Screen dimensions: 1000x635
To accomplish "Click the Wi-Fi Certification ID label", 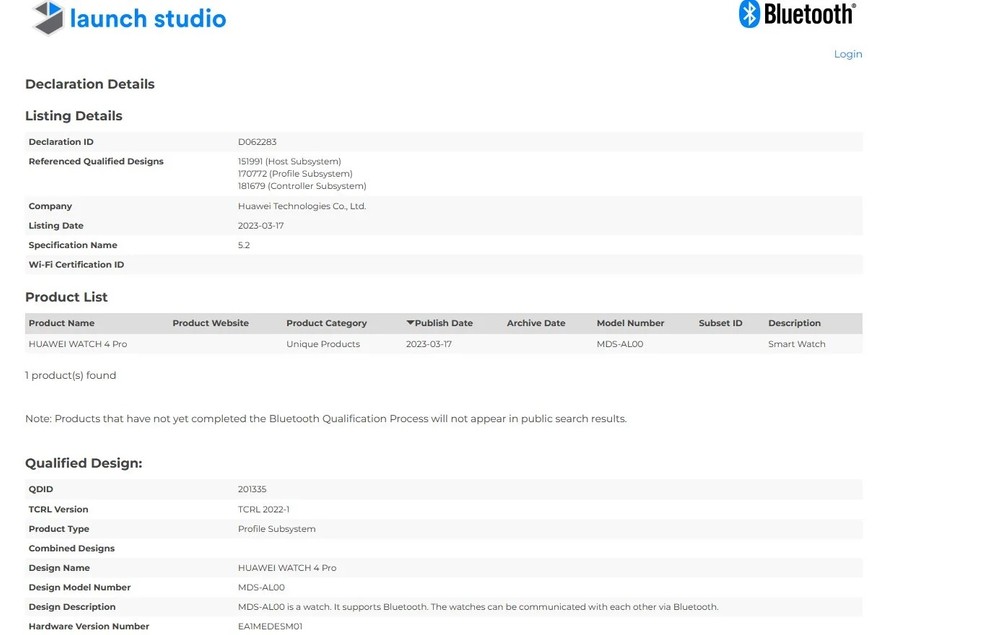I will (x=76, y=265).
